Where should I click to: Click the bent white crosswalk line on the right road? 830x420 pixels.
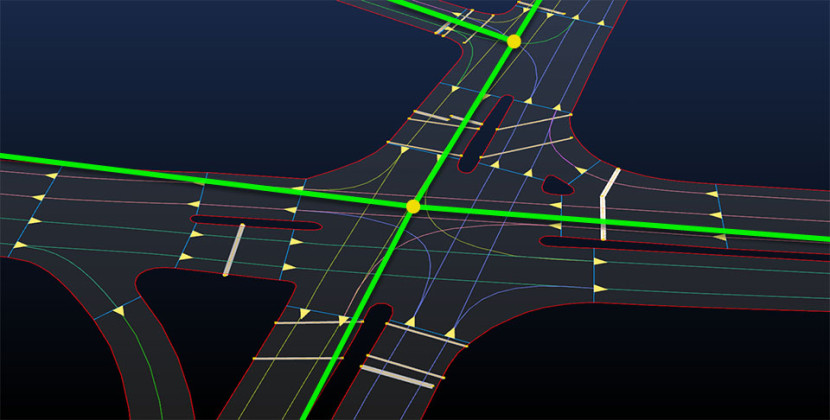coord(608,204)
